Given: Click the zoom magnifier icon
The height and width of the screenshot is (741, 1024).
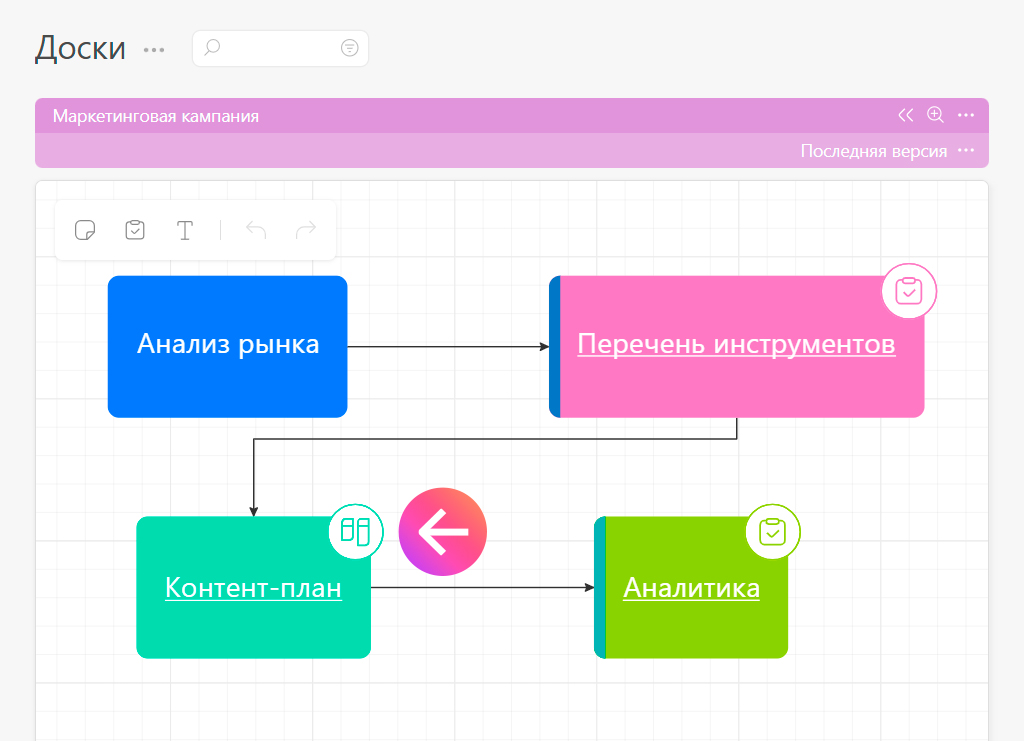Looking at the screenshot, I should pos(935,115).
